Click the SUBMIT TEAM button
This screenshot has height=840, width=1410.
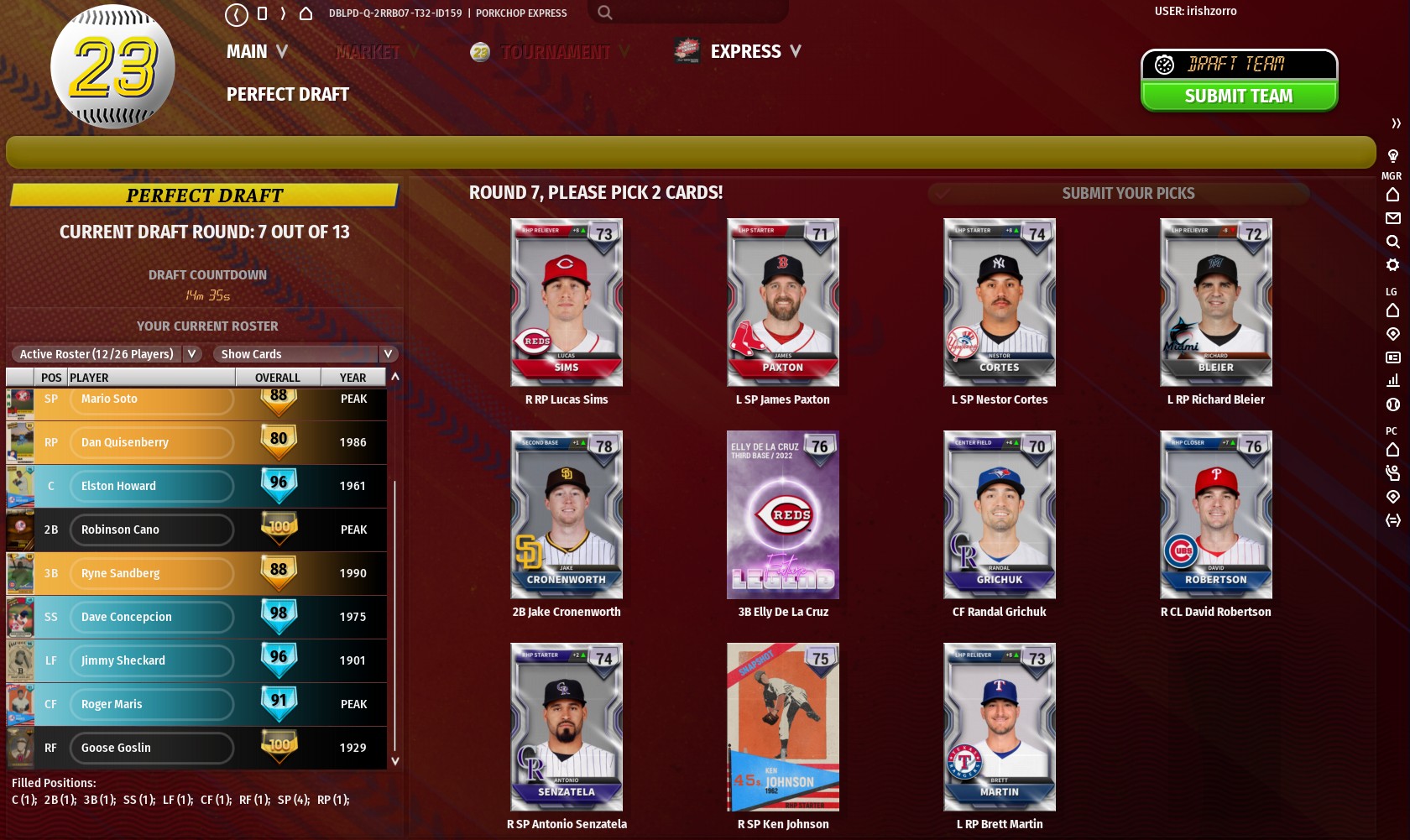point(1239,96)
